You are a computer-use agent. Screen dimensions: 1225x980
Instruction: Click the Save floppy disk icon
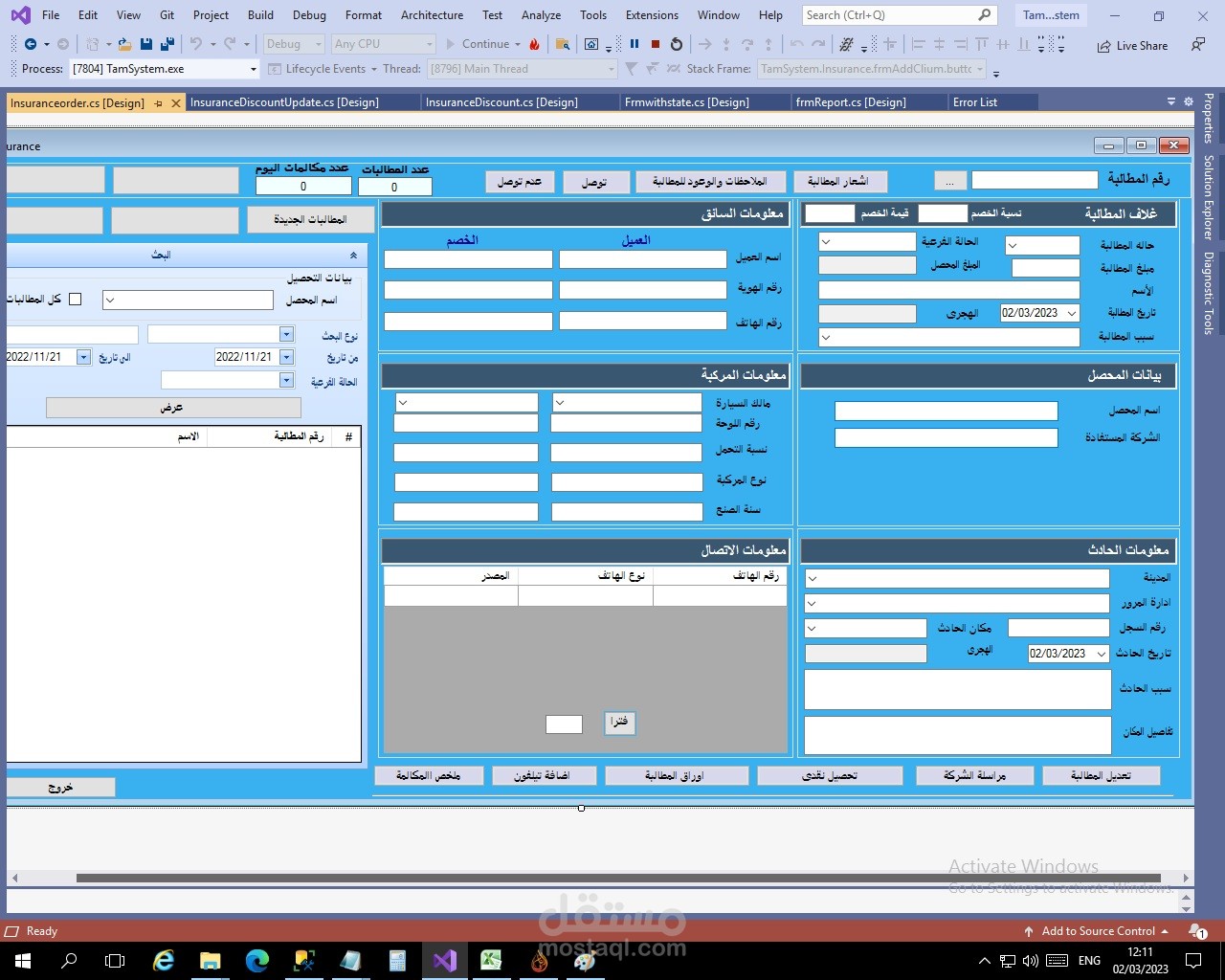pyautogui.click(x=145, y=44)
